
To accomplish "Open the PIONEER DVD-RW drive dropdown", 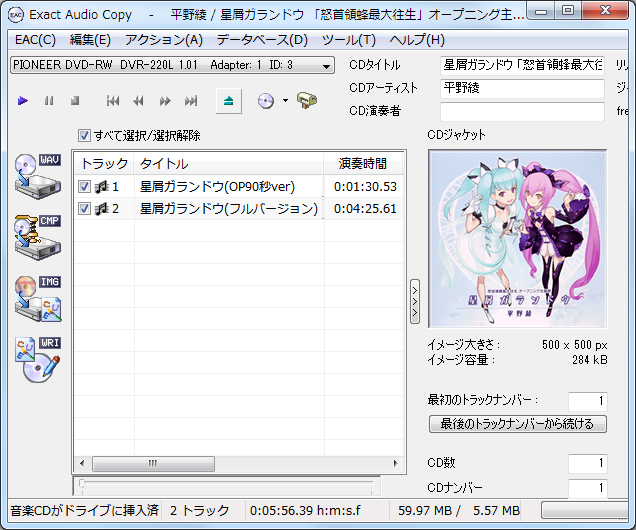I will click(171, 66).
